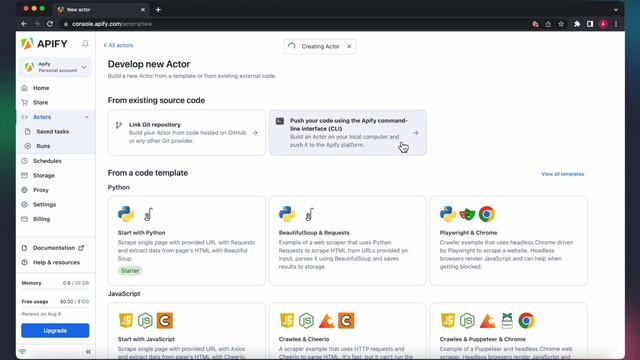Screen dimensions: 640x360
Task: Choose Push your code using Apify CLI
Action: 348,133
